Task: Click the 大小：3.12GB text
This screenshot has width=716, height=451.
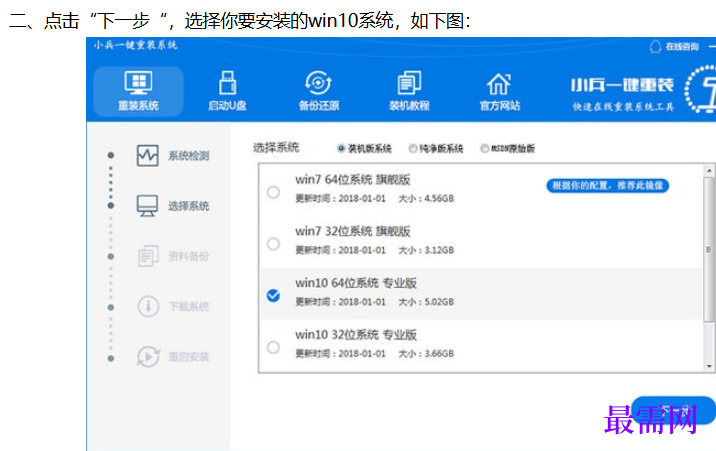Action: coord(426,250)
